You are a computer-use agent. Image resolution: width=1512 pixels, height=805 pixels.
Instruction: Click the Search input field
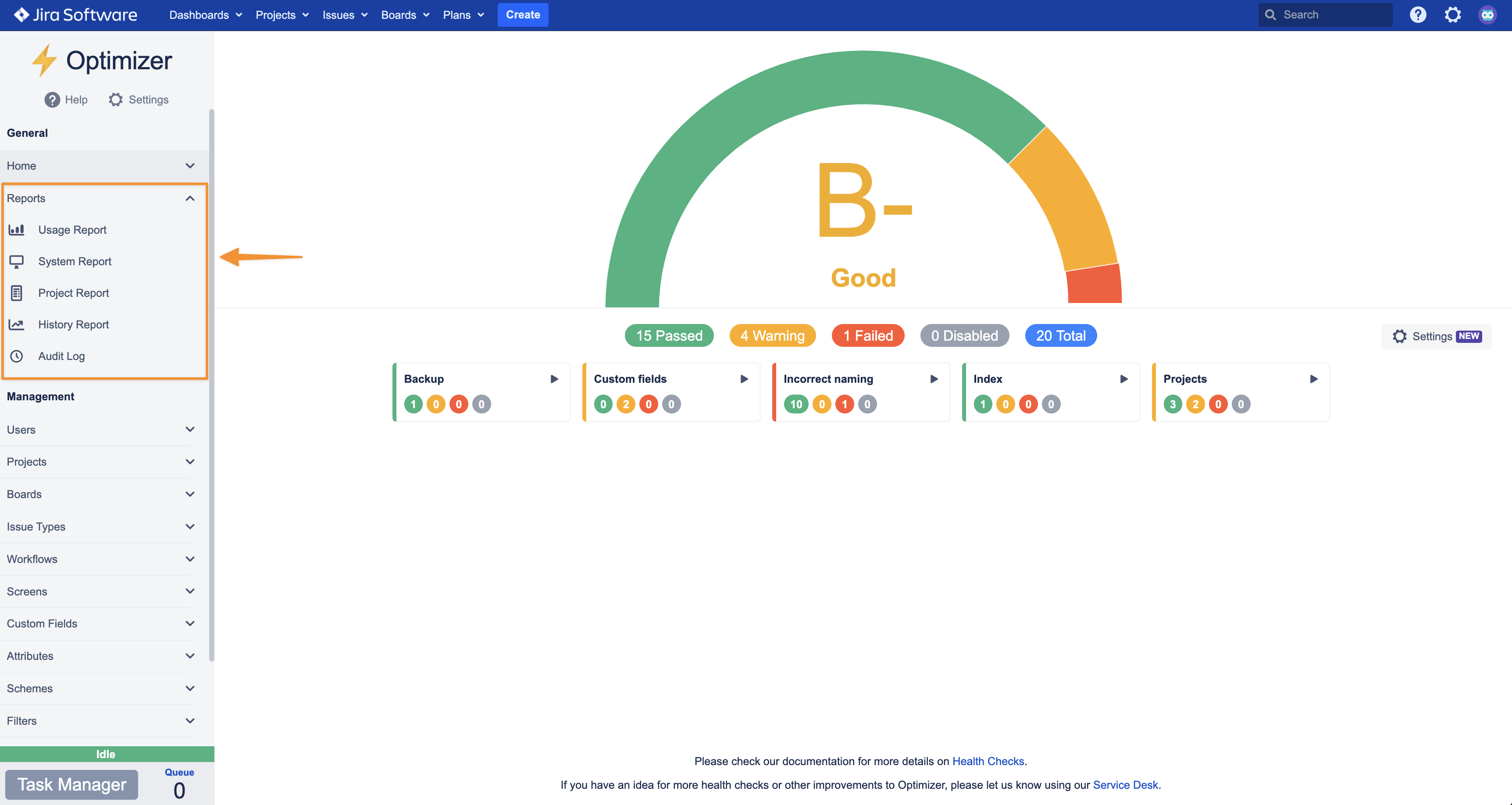[x=1332, y=14]
